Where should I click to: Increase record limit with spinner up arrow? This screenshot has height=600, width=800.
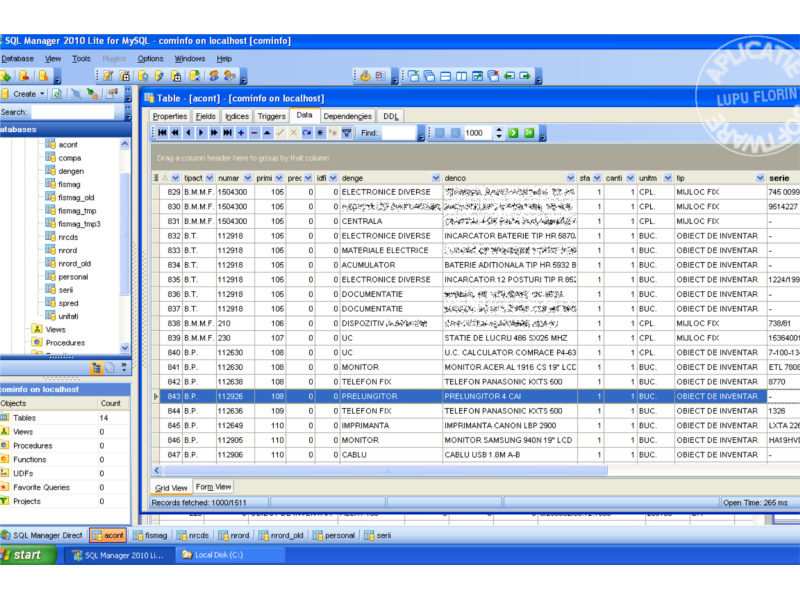click(x=499, y=130)
